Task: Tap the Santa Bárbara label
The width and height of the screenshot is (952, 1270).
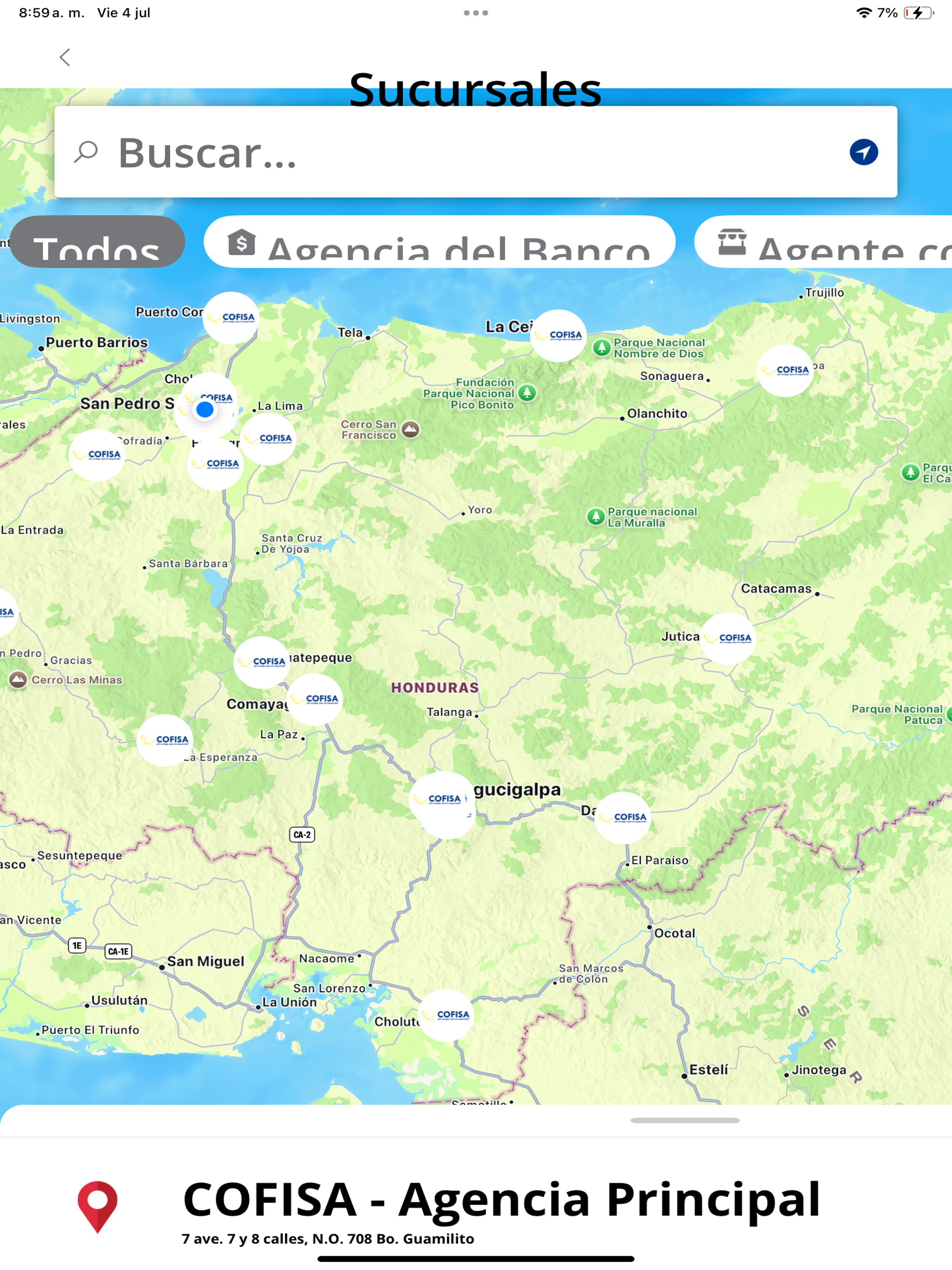Action: click(188, 564)
